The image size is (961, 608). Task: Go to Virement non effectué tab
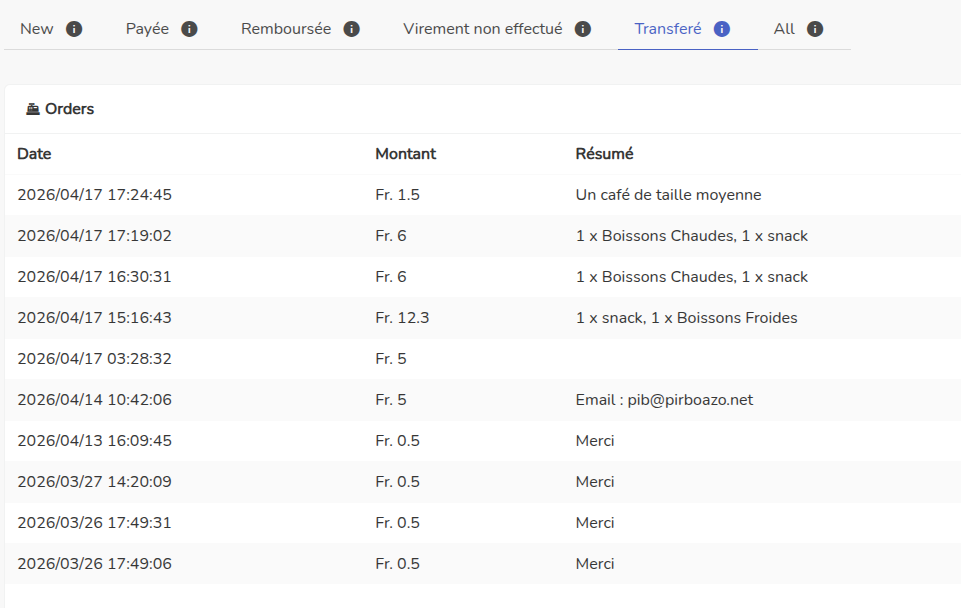pyautogui.click(x=483, y=29)
